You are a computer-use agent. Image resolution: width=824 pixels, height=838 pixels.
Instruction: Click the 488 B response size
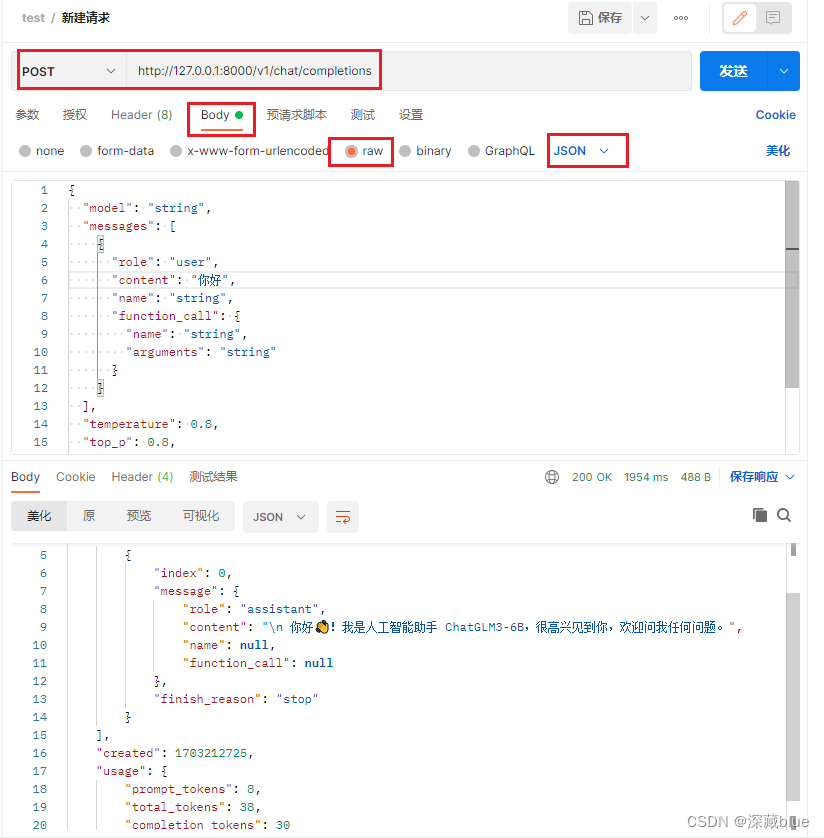(696, 477)
